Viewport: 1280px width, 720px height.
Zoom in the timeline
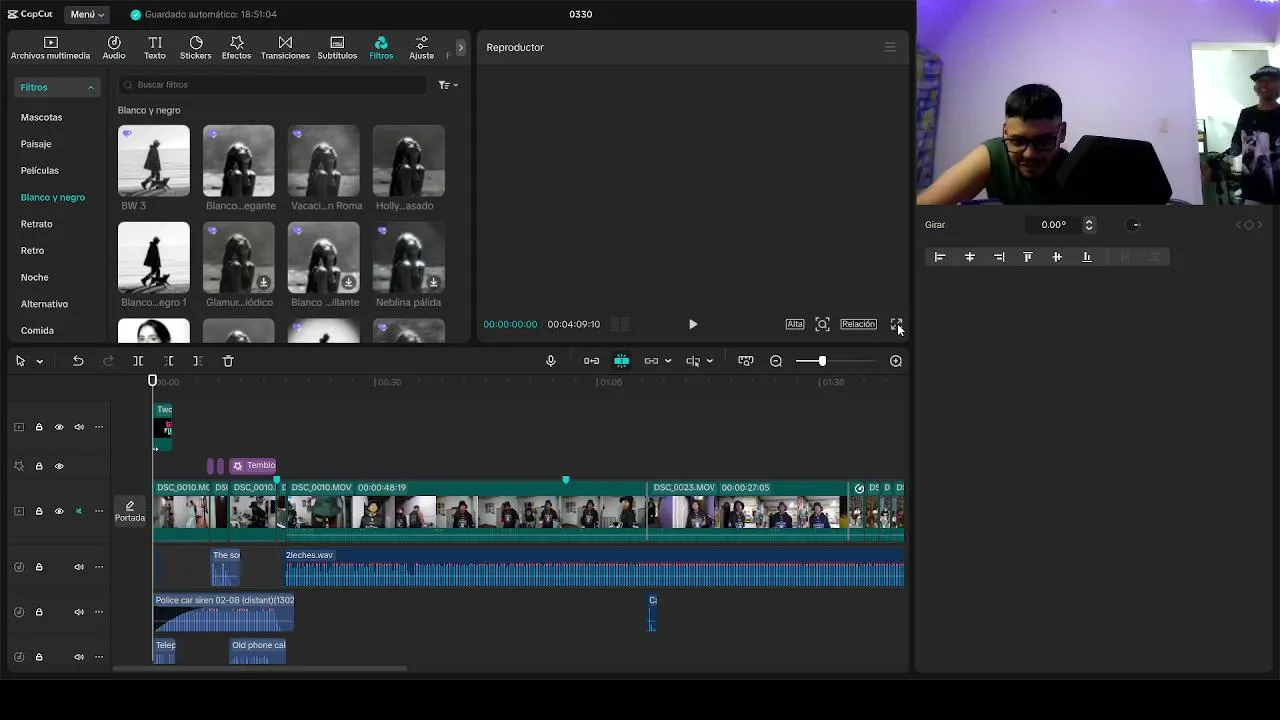click(x=896, y=361)
